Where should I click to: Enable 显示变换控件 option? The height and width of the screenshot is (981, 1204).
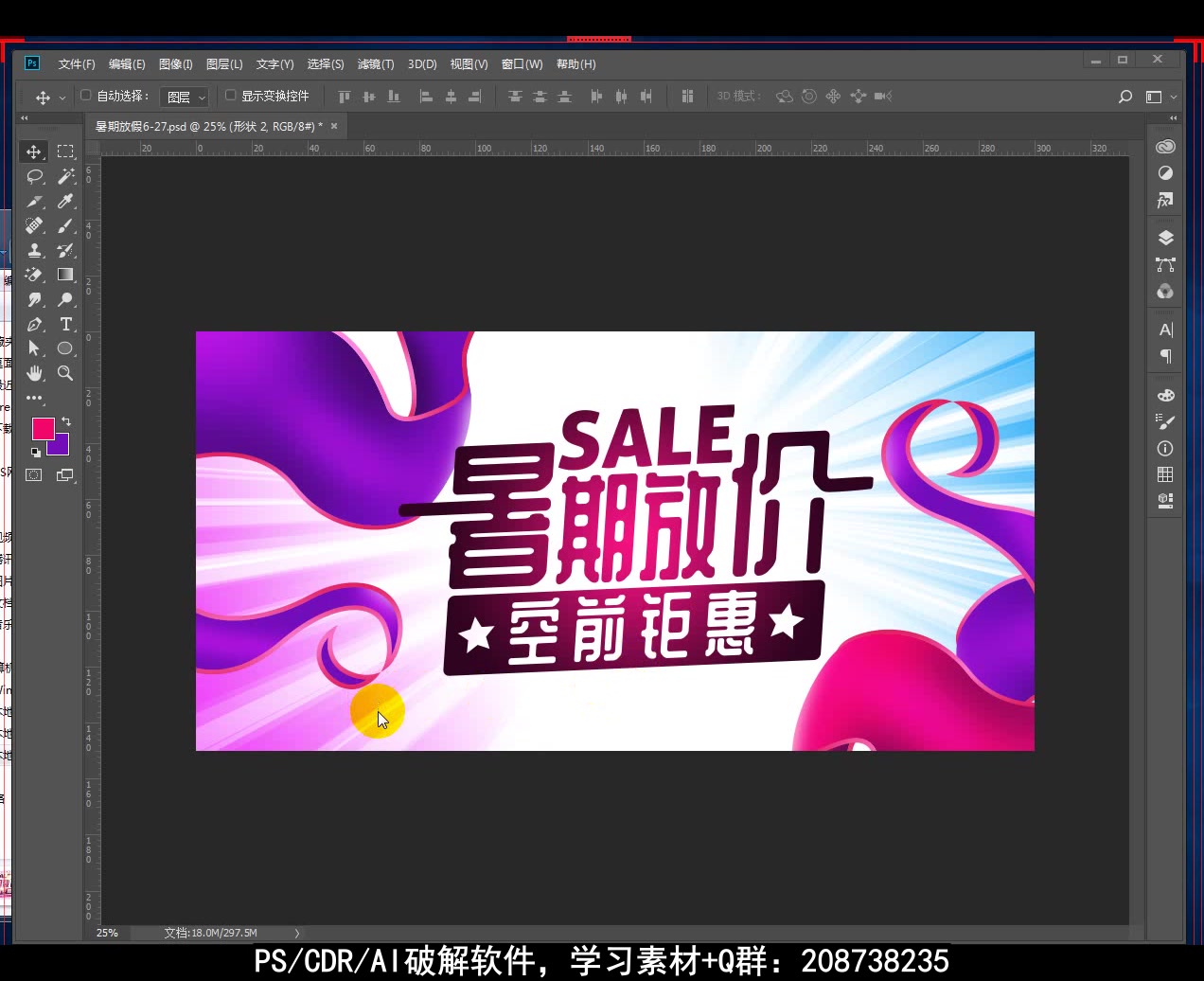coord(229,96)
